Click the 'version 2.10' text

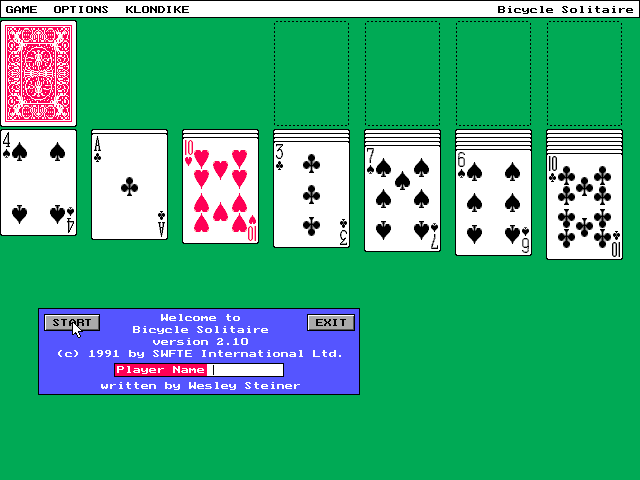(200, 342)
